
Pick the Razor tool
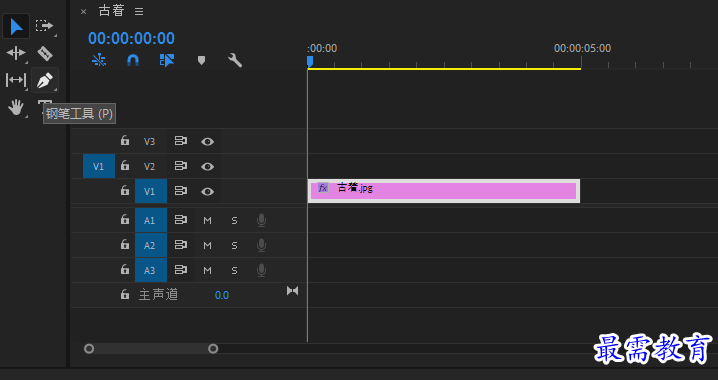click(45, 54)
